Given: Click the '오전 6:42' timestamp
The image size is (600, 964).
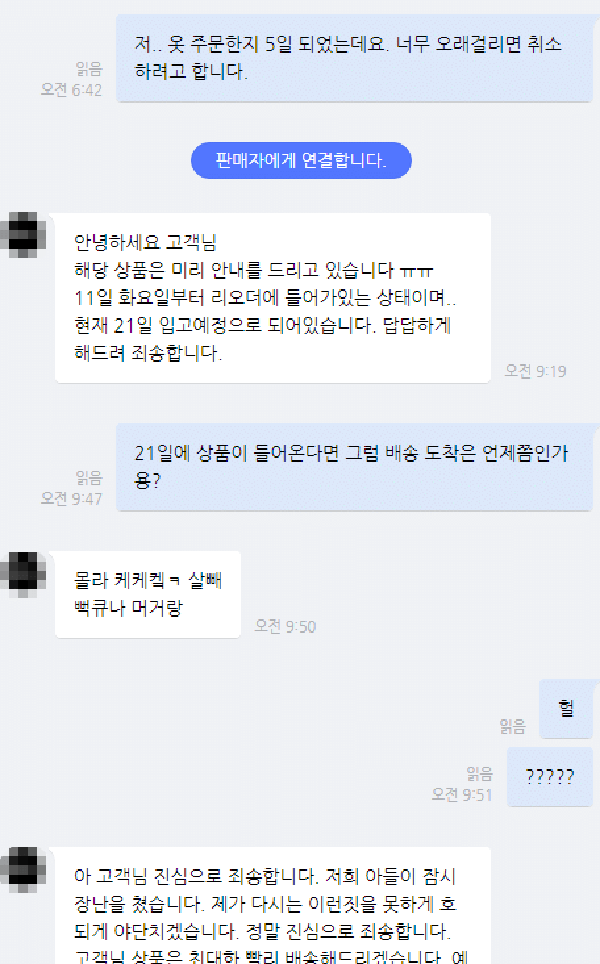Looking at the screenshot, I should tap(71, 90).
